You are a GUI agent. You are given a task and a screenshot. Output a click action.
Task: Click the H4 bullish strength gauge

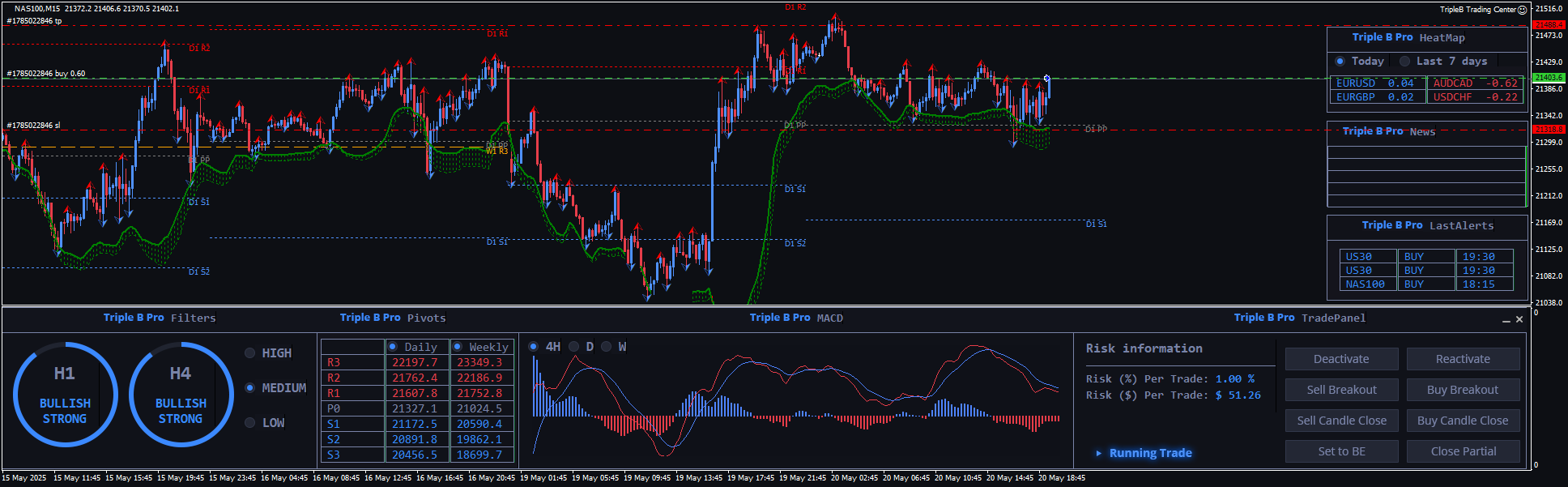tap(181, 395)
